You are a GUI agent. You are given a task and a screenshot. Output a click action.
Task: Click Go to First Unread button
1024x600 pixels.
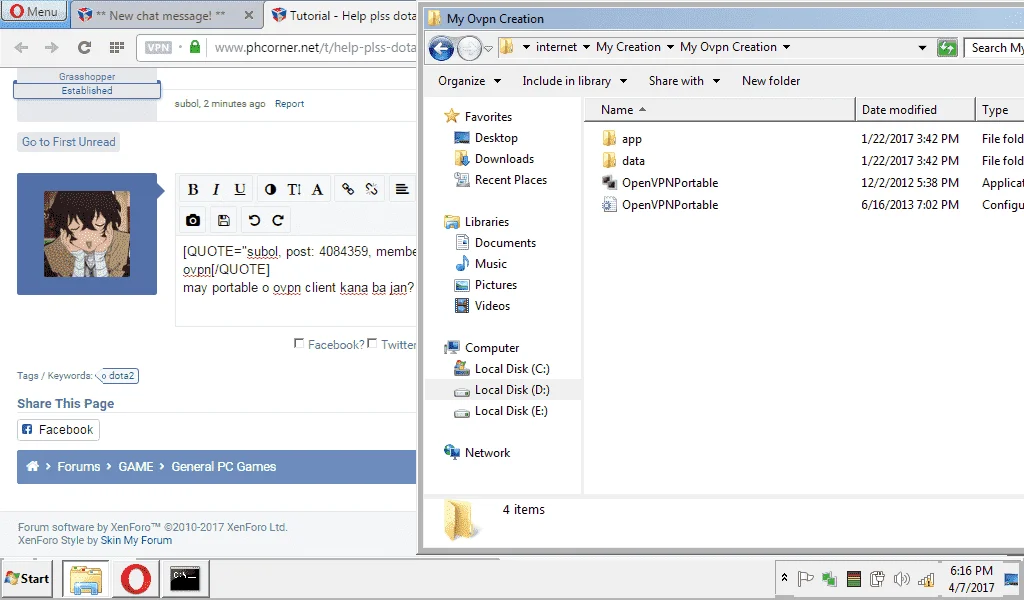coord(69,142)
